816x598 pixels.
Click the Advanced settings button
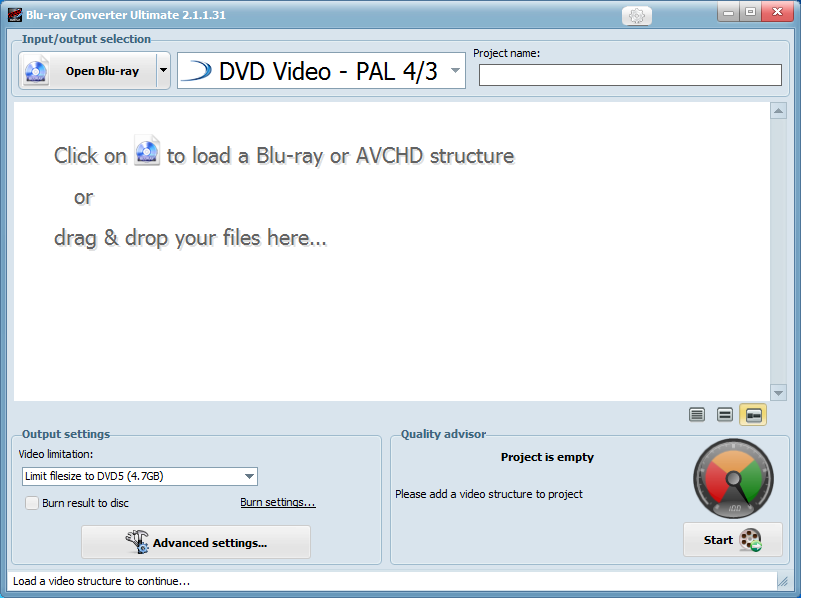point(196,541)
